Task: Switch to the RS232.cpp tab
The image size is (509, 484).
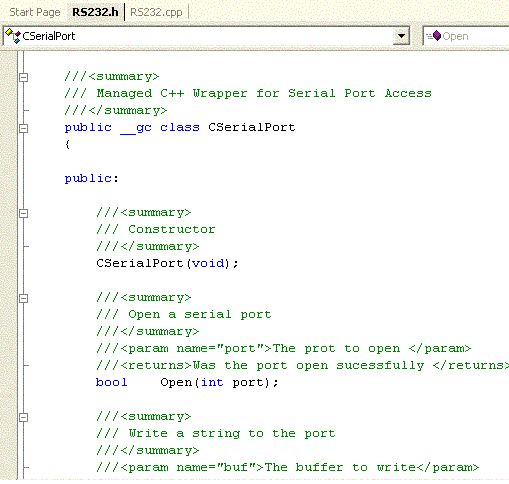Action: pos(156,12)
